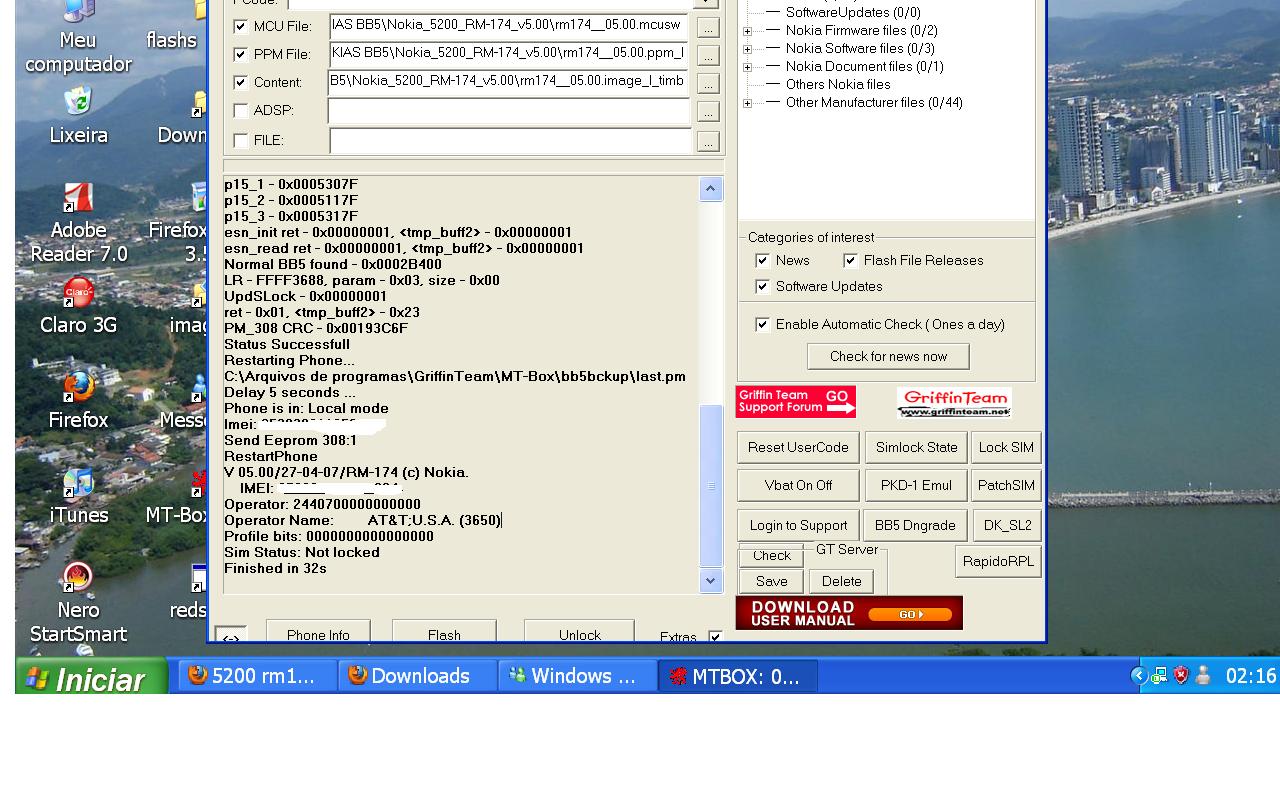The image size is (1280, 800).
Task: Click the Iniciar start button
Action: point(91,678)
